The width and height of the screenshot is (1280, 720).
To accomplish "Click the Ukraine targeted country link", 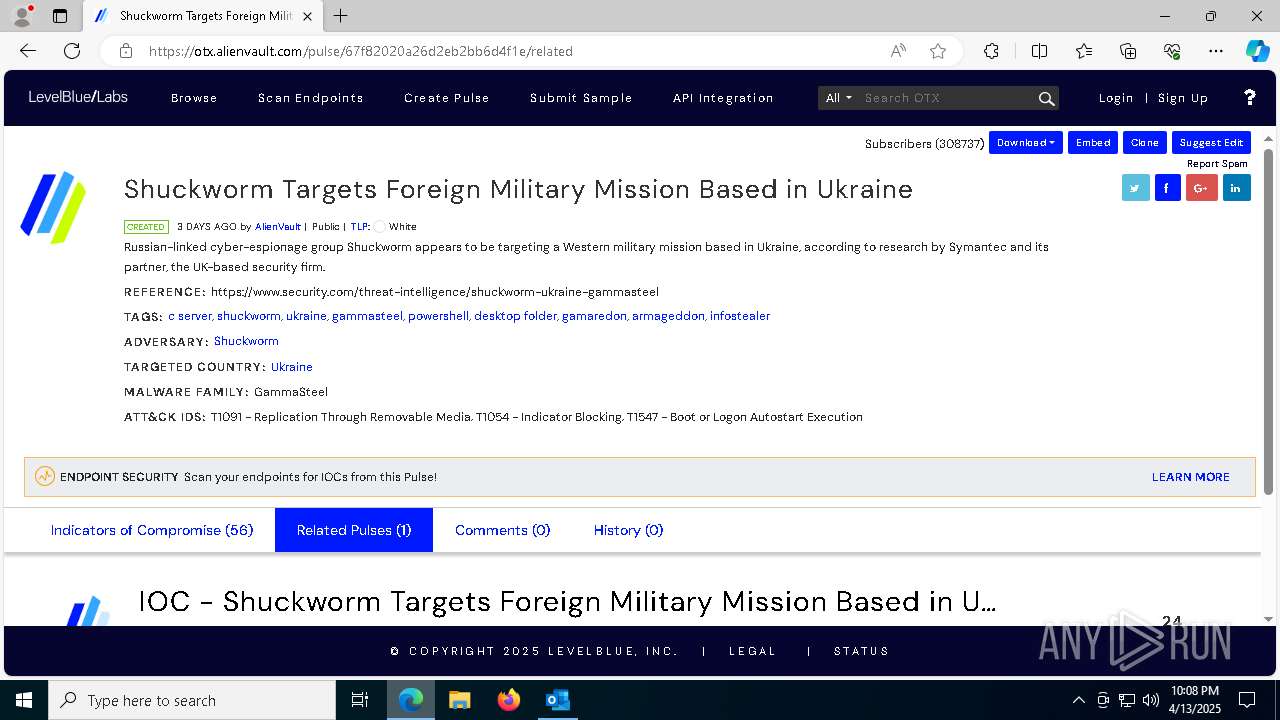I will pyautogui.click(x=292, y=367).
